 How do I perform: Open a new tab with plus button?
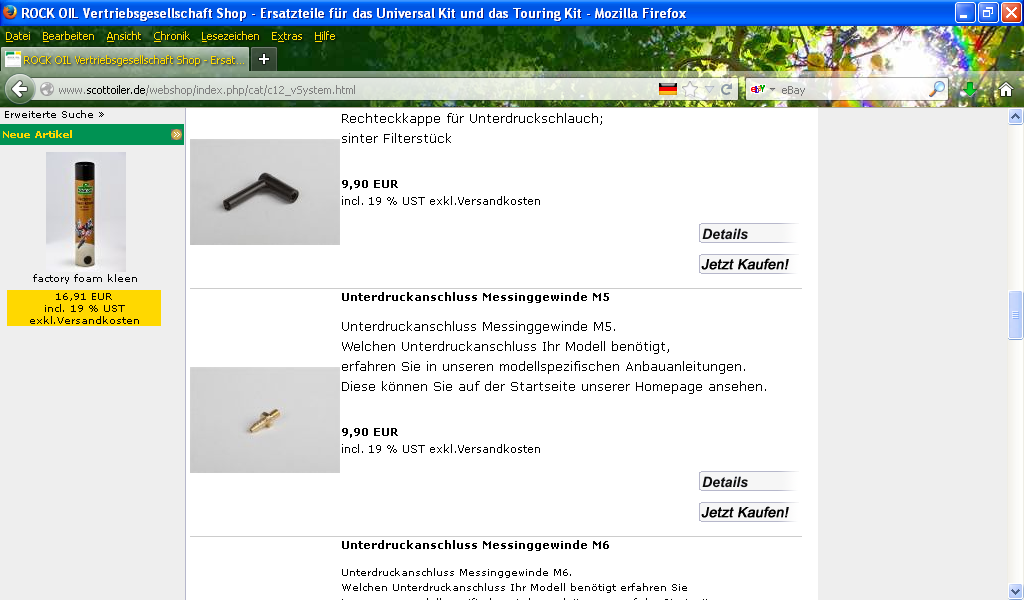pyautogui.click(x=264, y=59)
